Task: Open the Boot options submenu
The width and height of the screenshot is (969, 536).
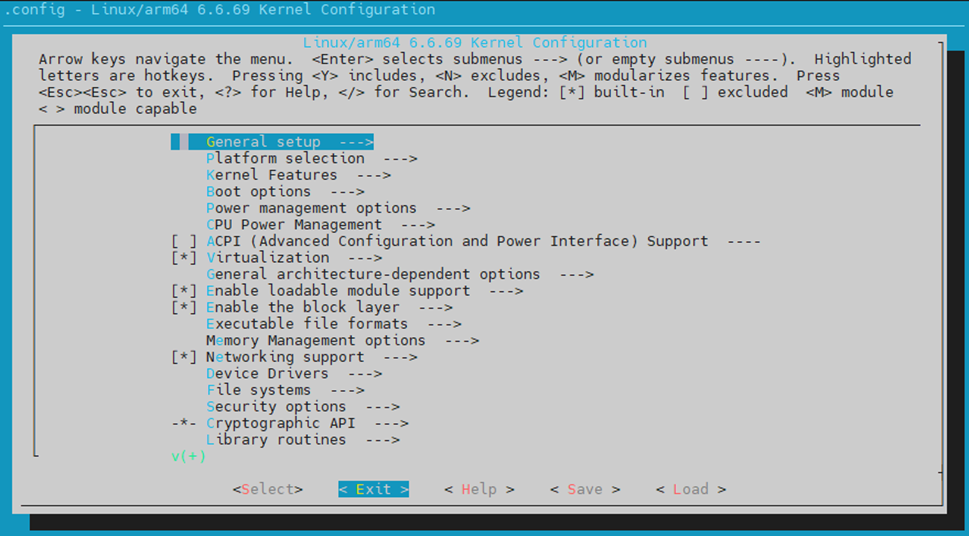Action: click(x=285, y=192)
